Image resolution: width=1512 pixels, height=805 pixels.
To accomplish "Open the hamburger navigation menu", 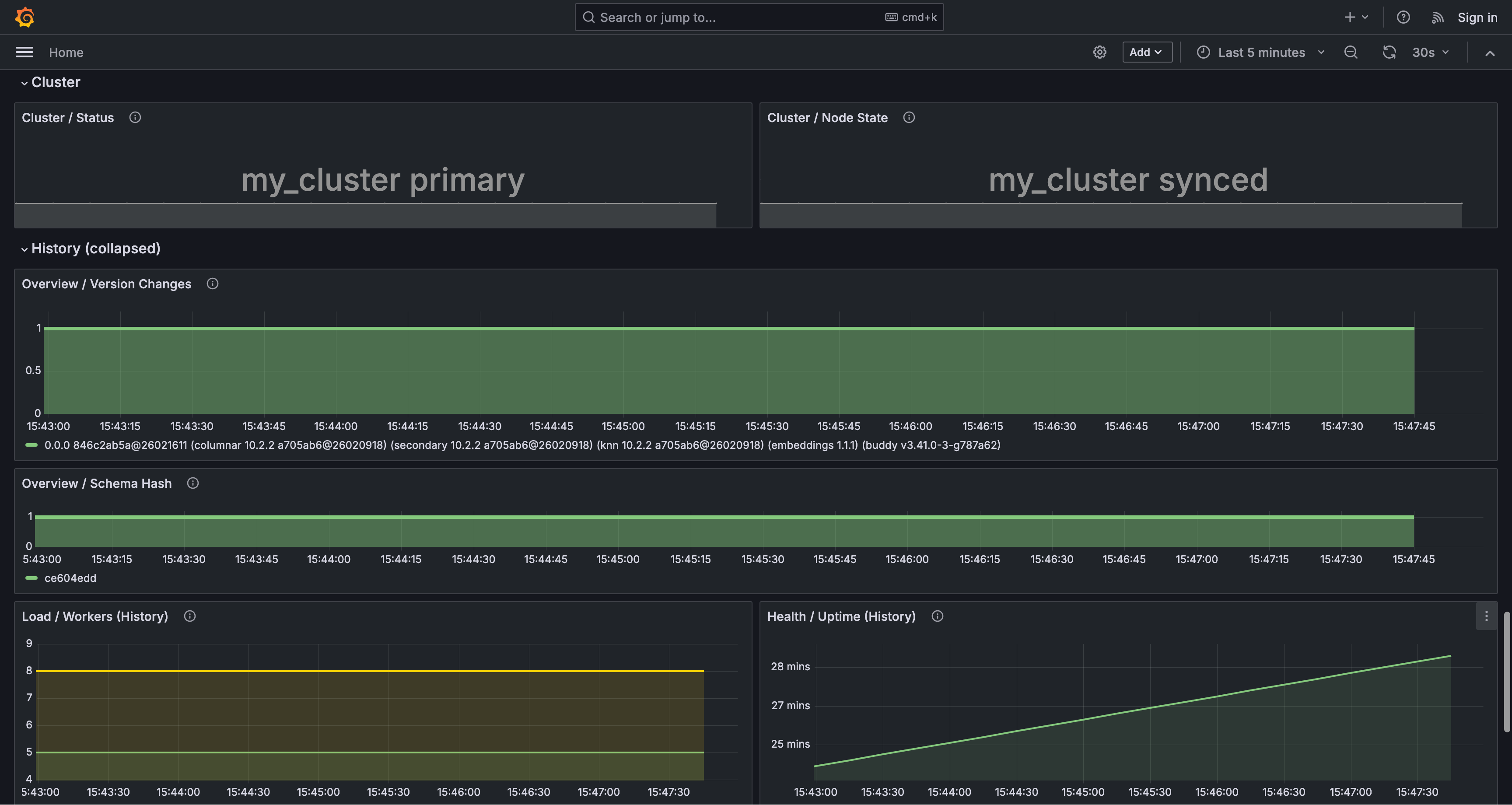I will click(x=24, y=52).
